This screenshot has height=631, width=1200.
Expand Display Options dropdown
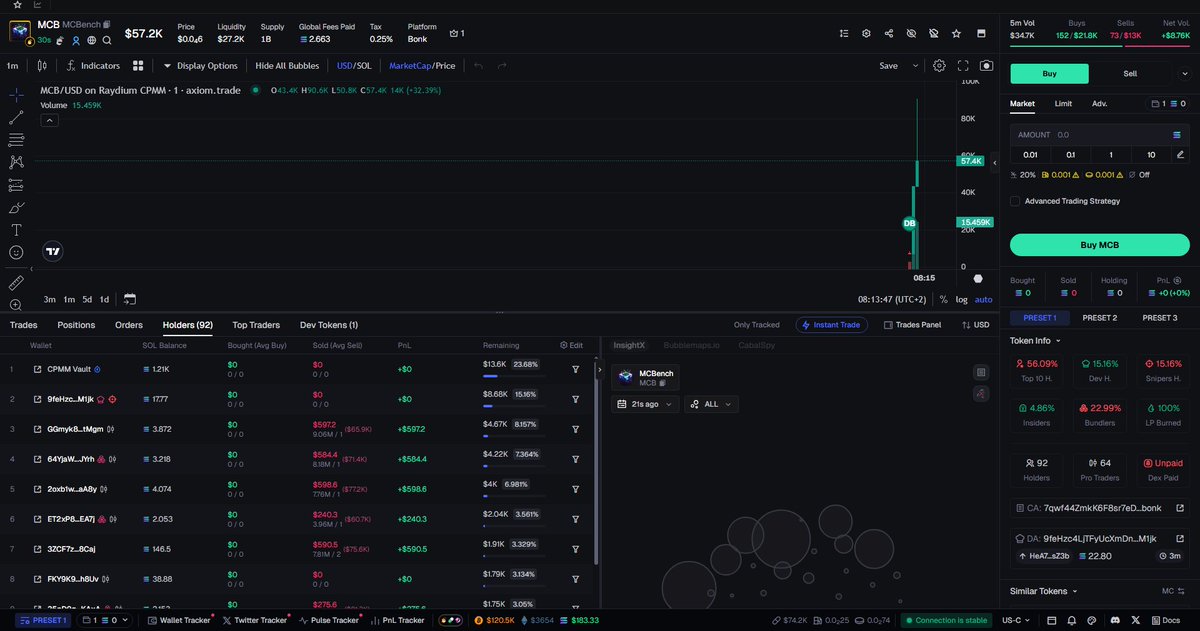201,66
